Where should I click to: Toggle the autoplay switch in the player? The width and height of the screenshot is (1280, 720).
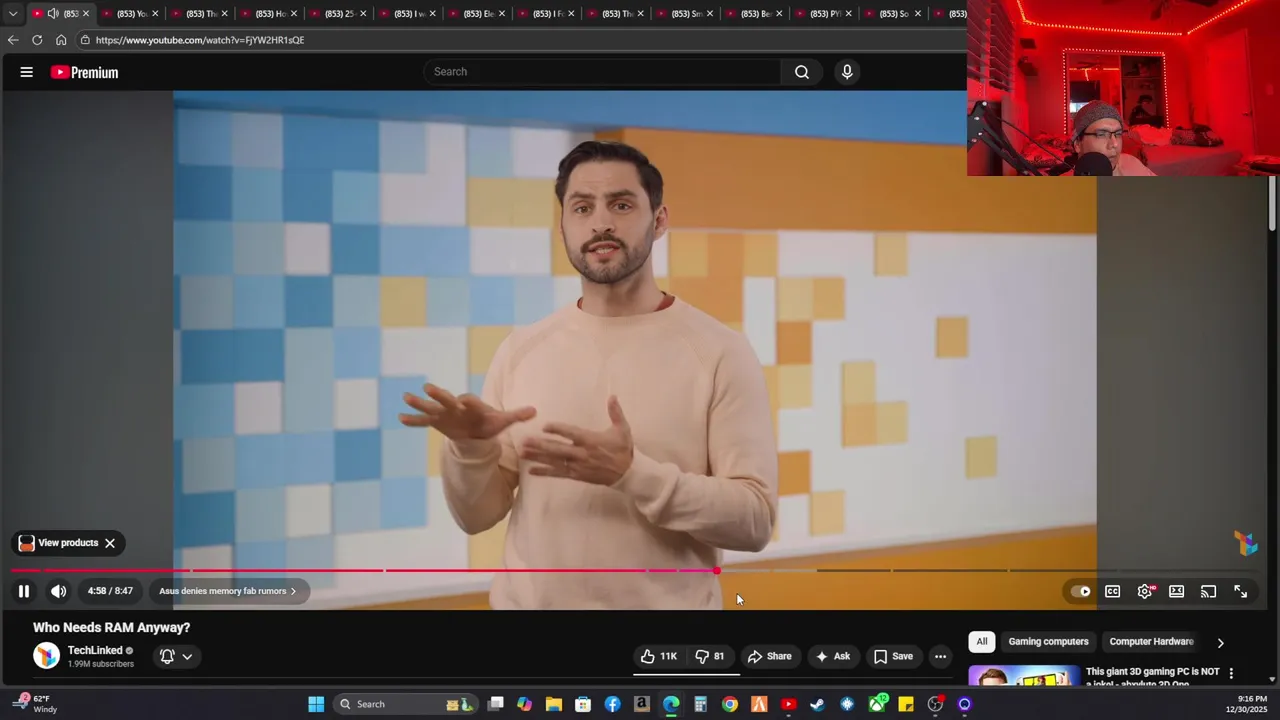(1081, 591)
